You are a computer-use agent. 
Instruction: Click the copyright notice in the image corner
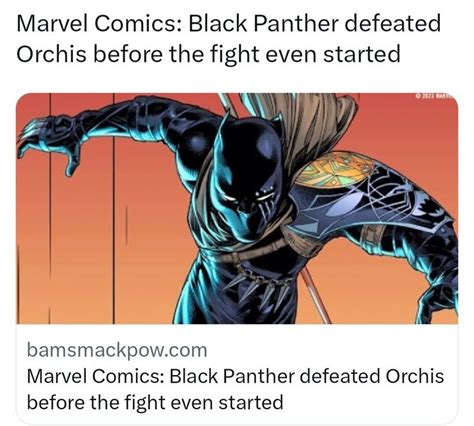tap(436, 96)
